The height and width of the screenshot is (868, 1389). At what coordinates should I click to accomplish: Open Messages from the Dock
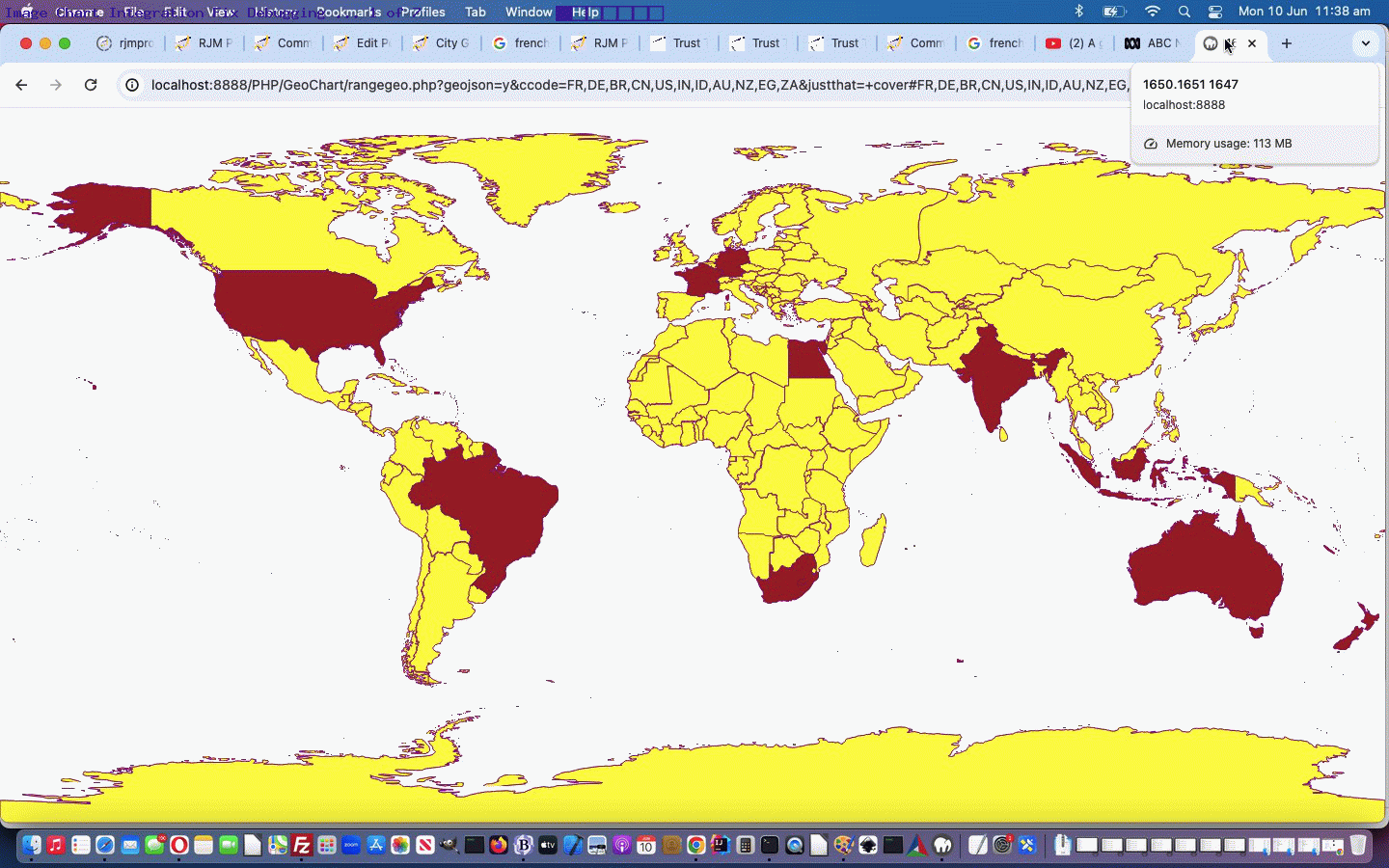154,846
